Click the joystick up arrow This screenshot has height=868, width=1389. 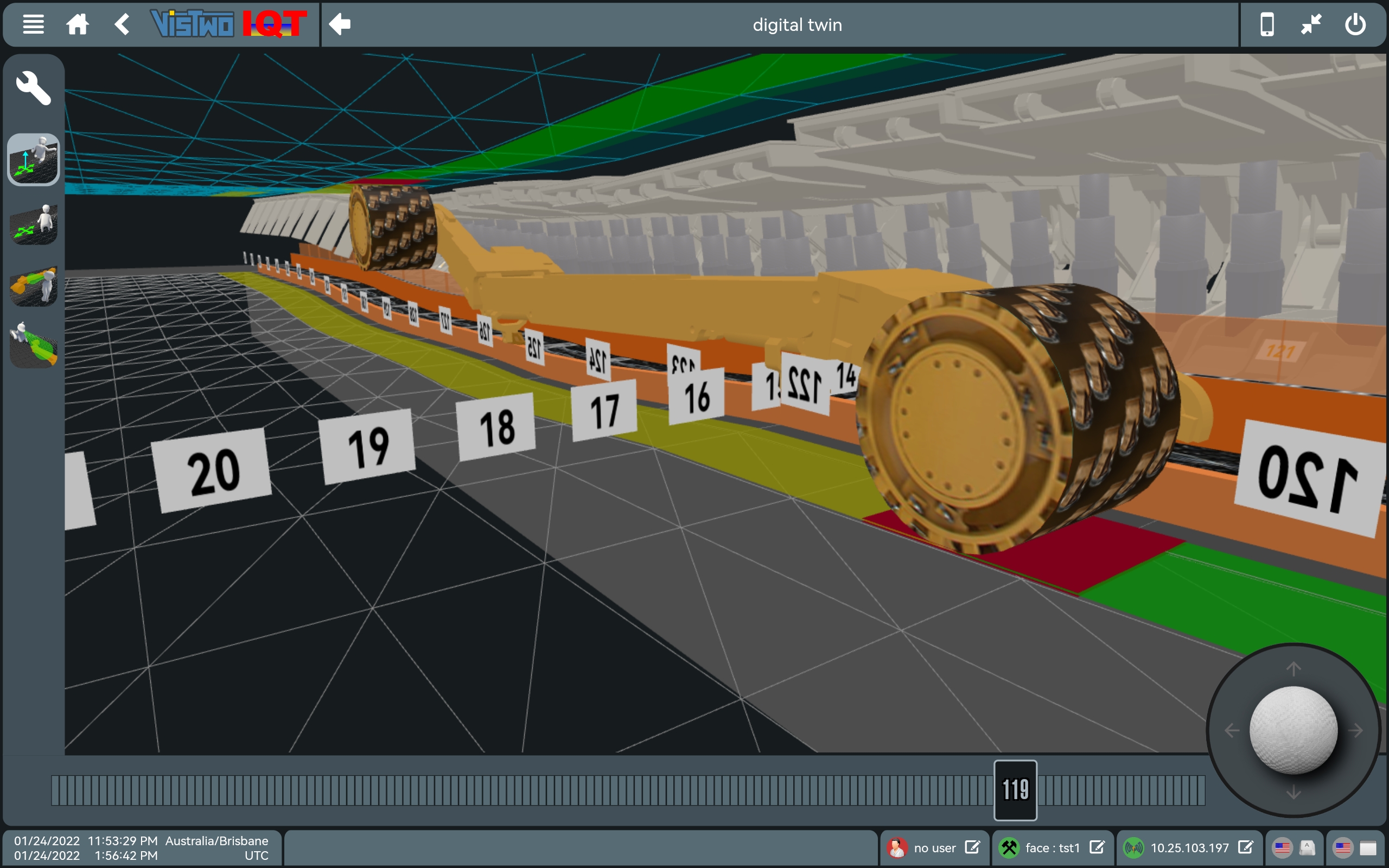tap(1293, 669)
